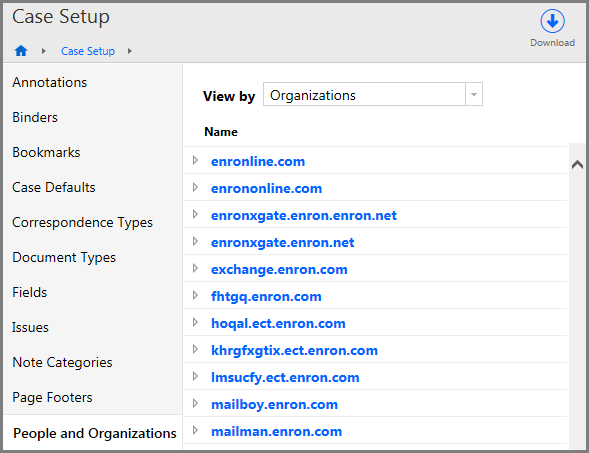Expand khrgfxgtix.ect.enron.com row
Screen dimensions: 589x453
195,350
